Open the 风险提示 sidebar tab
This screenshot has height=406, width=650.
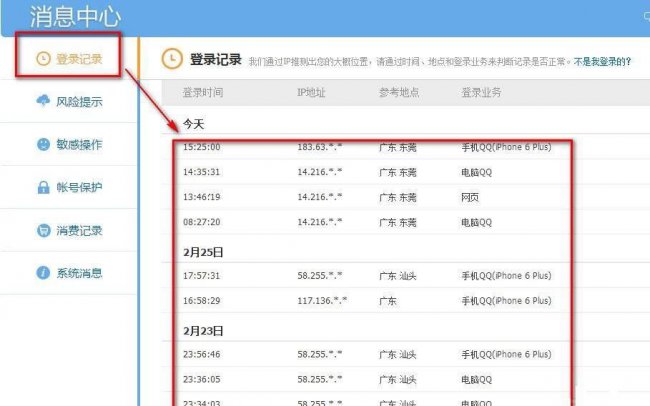click(69, 101)
